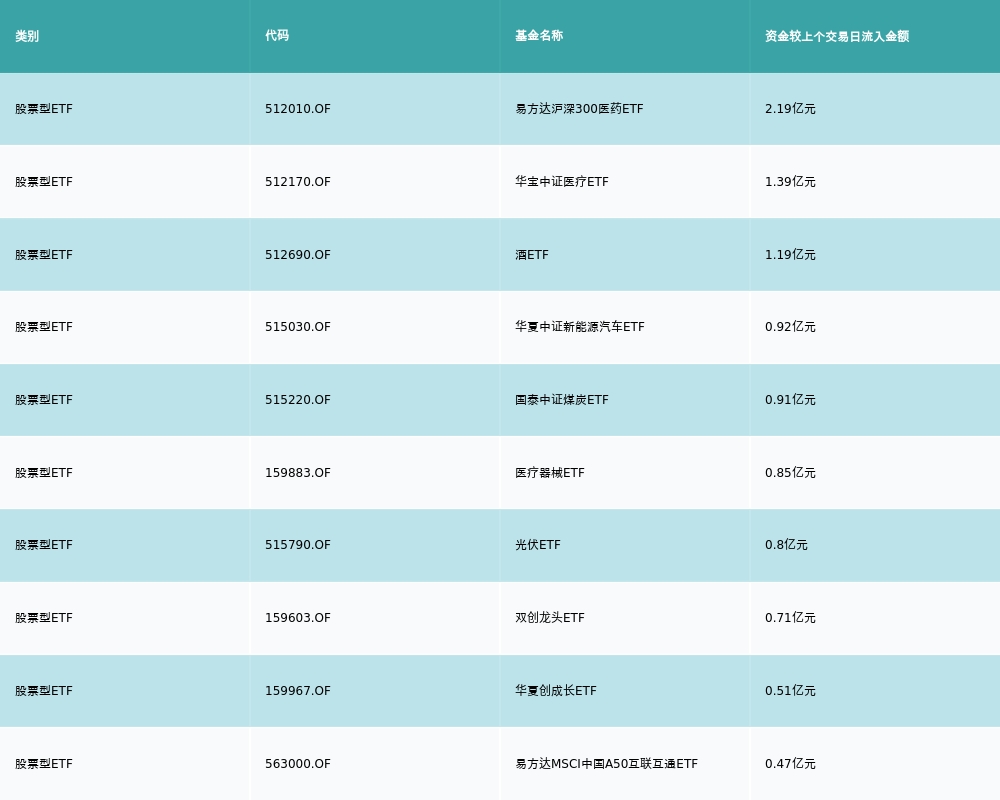
Task: Select code 563000.OF
Action: coord(298,764)
